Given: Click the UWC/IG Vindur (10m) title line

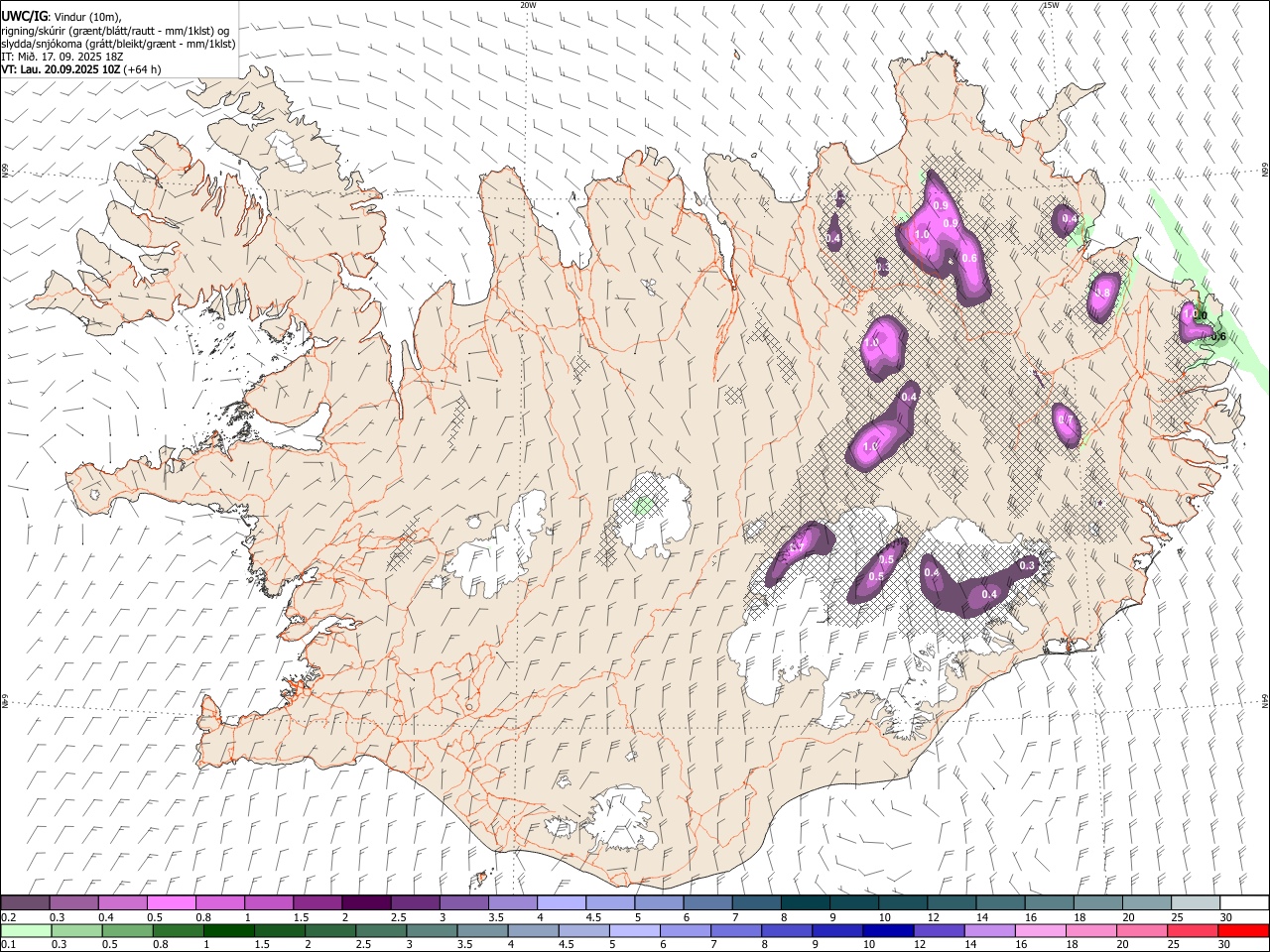Looking at the screenshot, I should (x=63, y=17).
